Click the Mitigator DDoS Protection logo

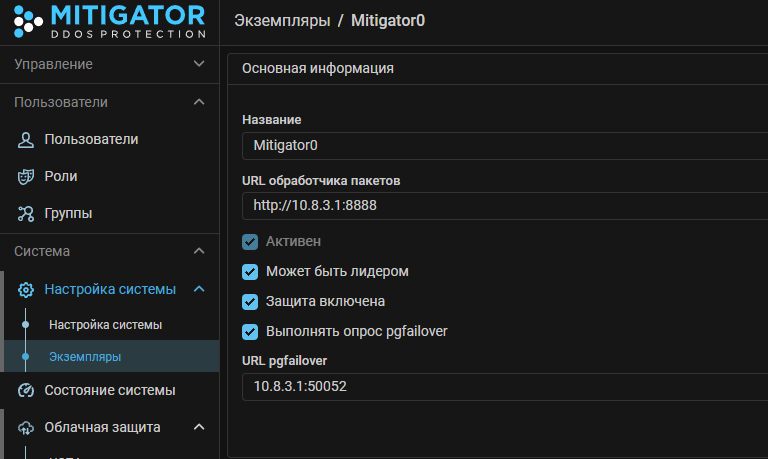click(x=108, y=21)
